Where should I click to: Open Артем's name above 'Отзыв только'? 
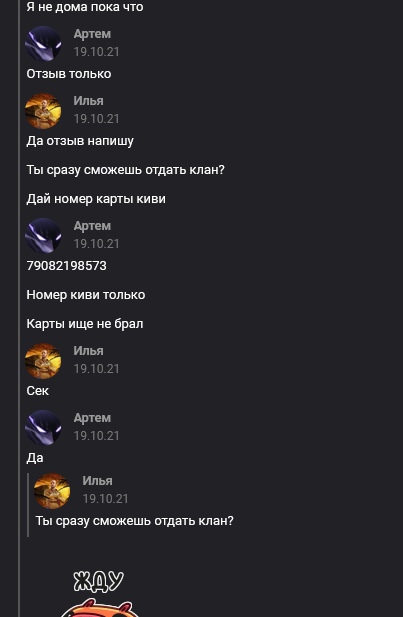[92, 34]
